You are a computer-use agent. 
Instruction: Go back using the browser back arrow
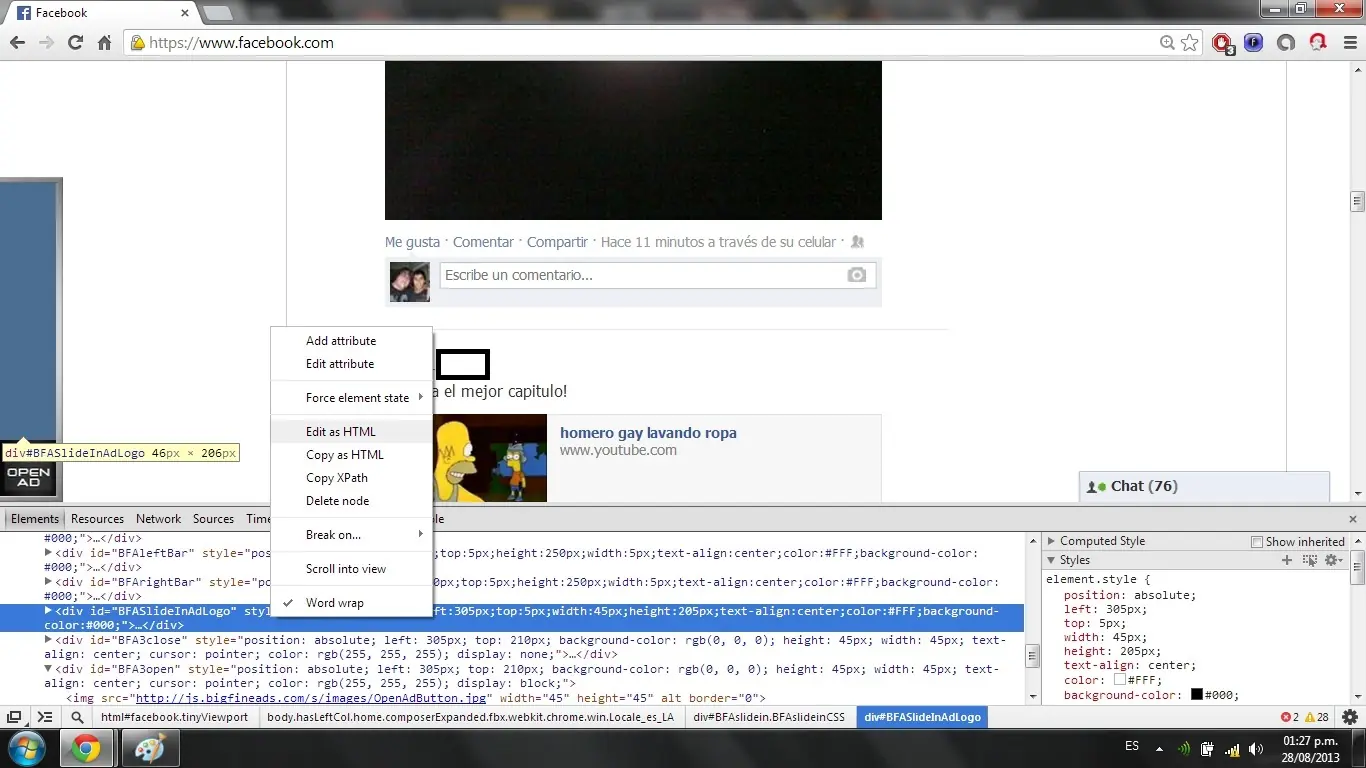[17, 43]
